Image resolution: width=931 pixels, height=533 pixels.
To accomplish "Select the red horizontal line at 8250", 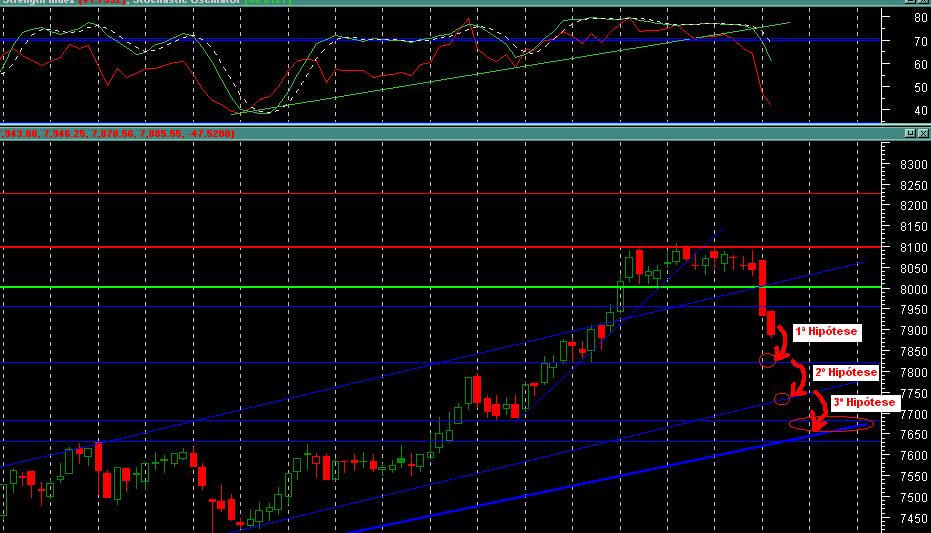I will coord(441,193).
